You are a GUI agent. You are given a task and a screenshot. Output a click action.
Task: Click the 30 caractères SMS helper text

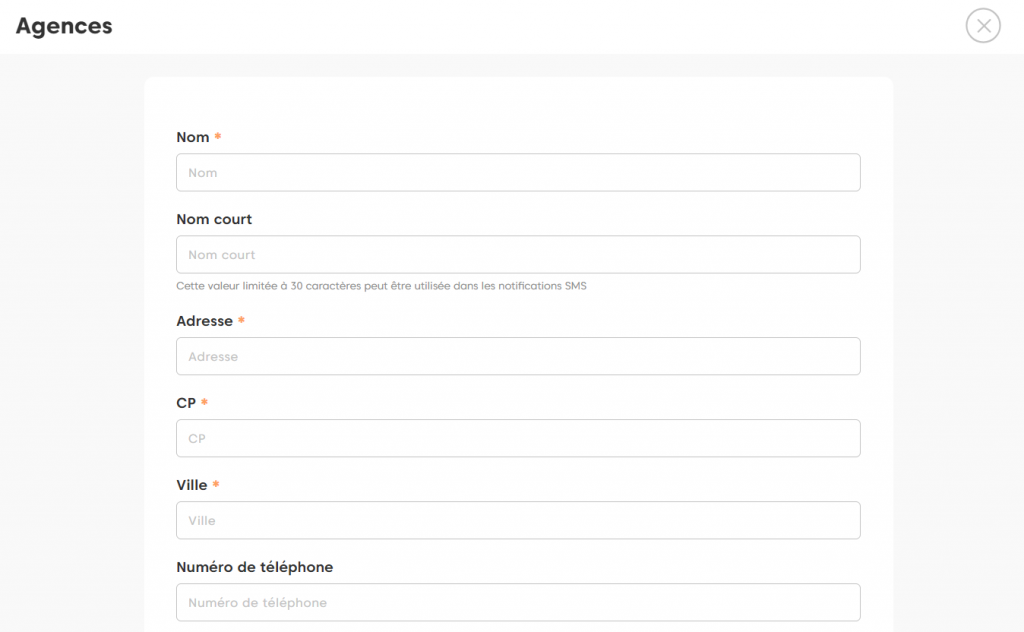coord(381,286)
